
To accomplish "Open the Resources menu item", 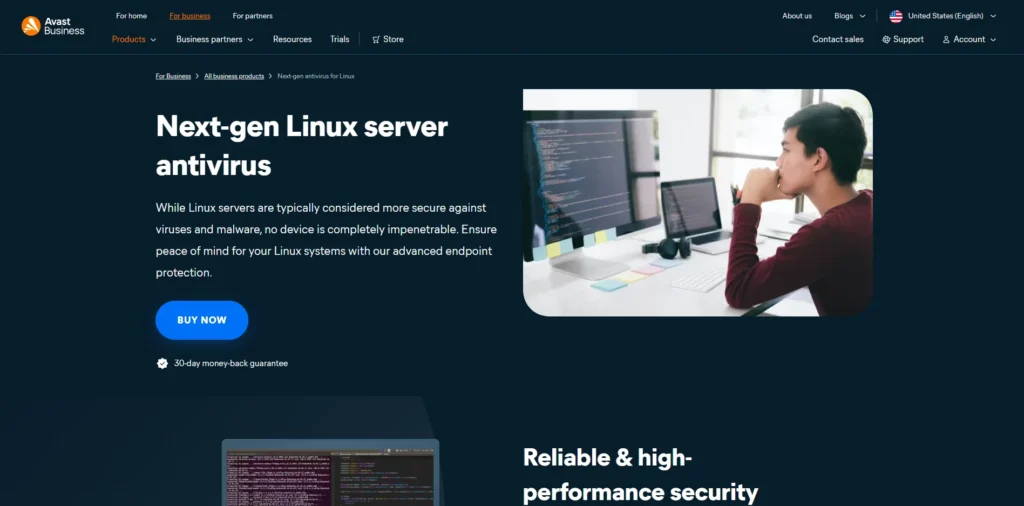I will point(292,39).
